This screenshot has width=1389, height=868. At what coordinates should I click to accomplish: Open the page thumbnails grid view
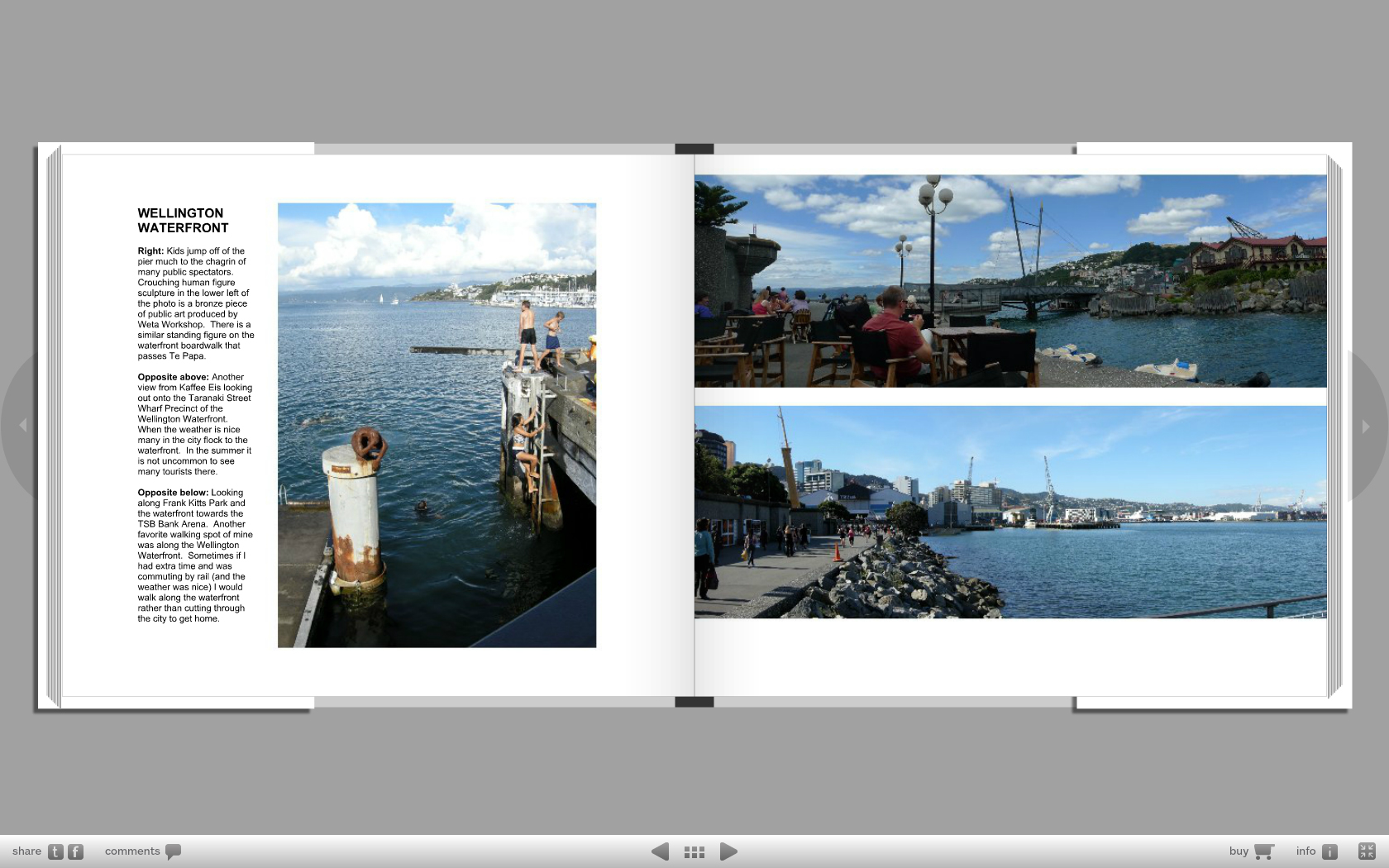[x=694, y=851]
